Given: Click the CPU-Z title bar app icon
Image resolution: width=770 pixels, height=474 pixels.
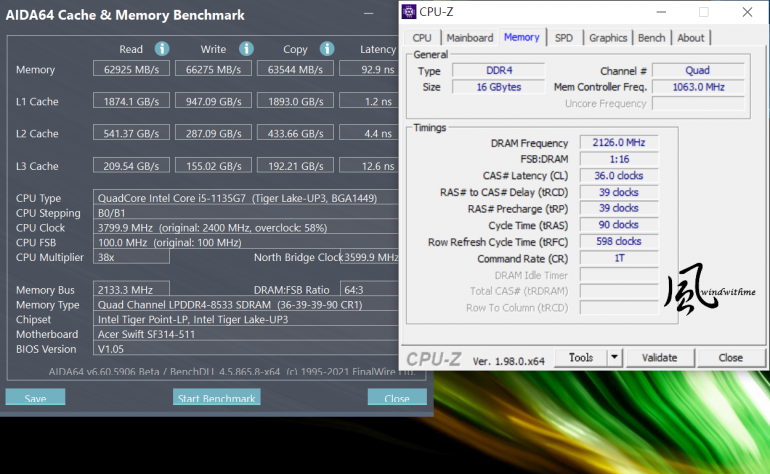Looking at the screenshot, I should [410, 12].
